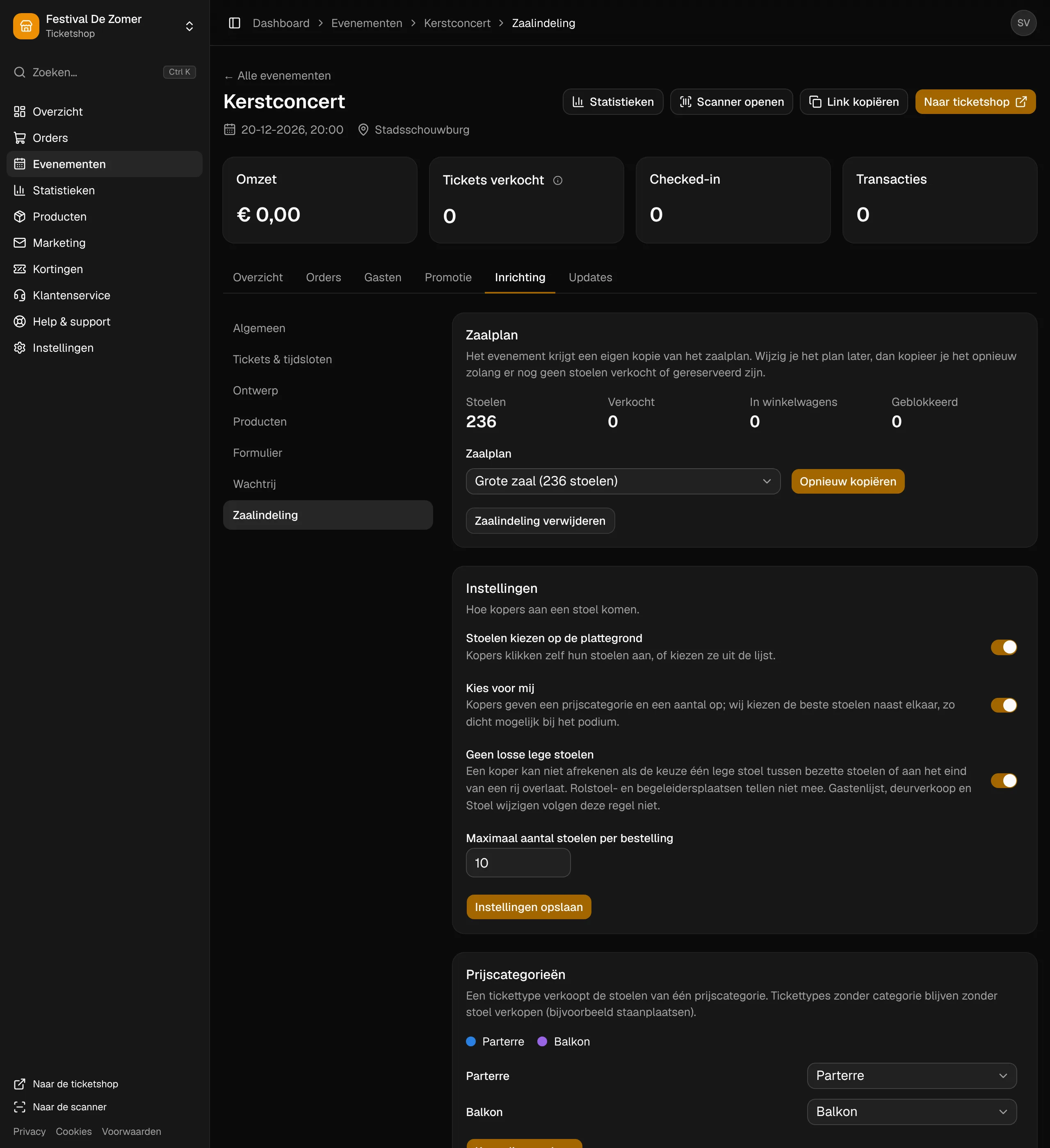
Task: Click the info icon next to Tickets verkocht
Action: [558, 180]
